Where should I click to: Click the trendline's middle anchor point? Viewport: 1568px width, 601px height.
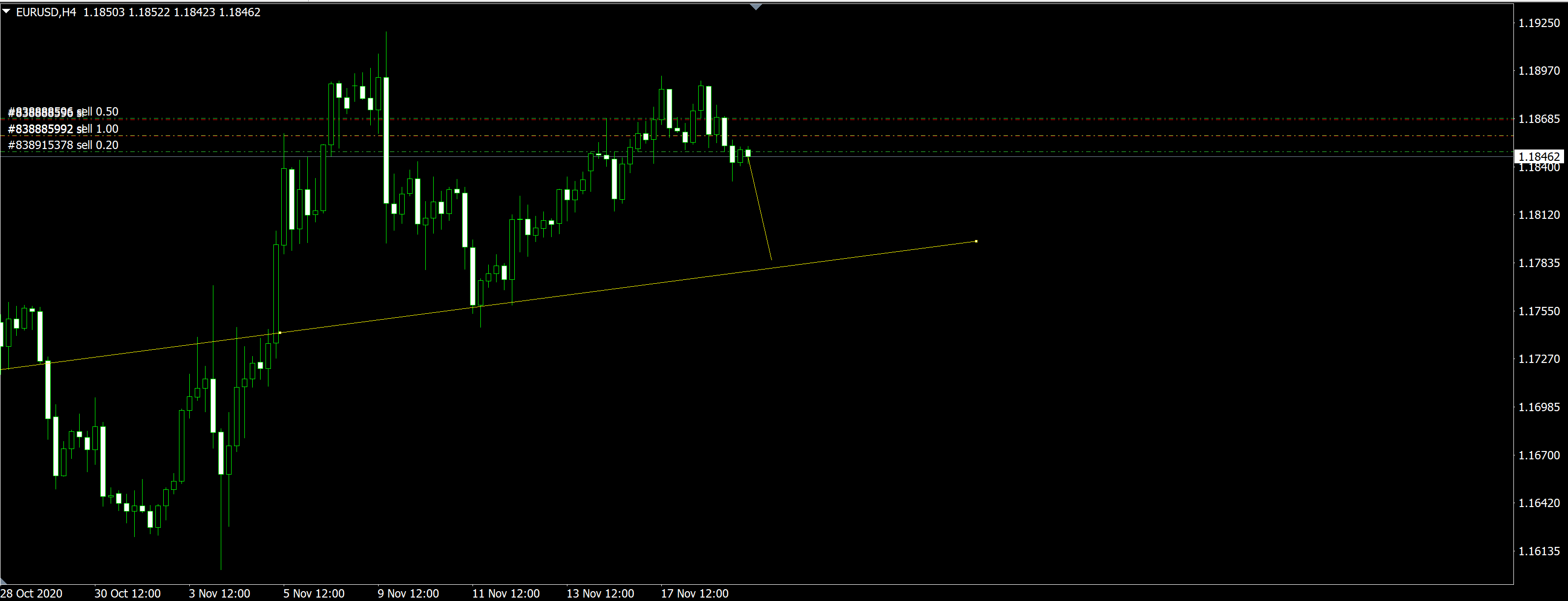(x=279, y=332)
